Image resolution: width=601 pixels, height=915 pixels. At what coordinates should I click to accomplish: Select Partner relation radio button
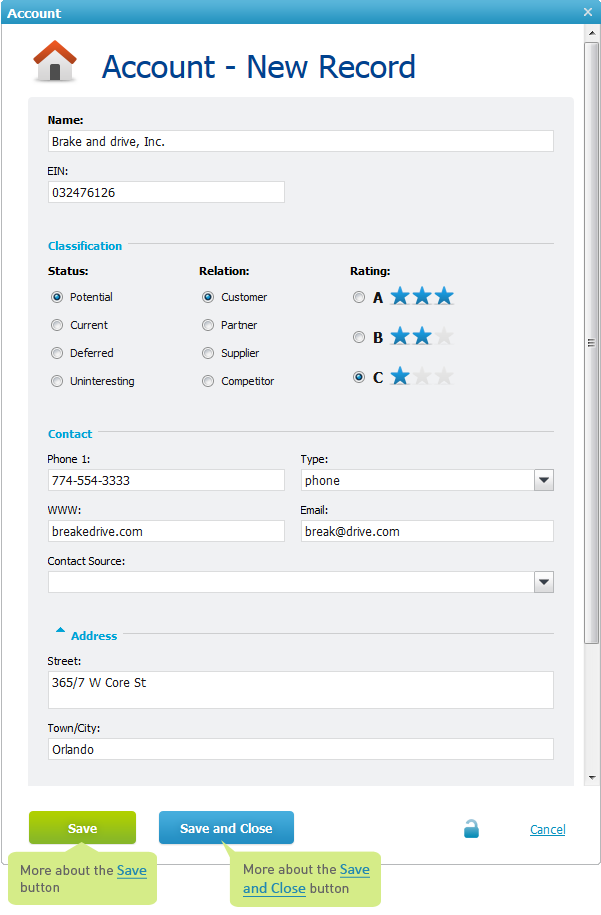(x=208, y=325)
